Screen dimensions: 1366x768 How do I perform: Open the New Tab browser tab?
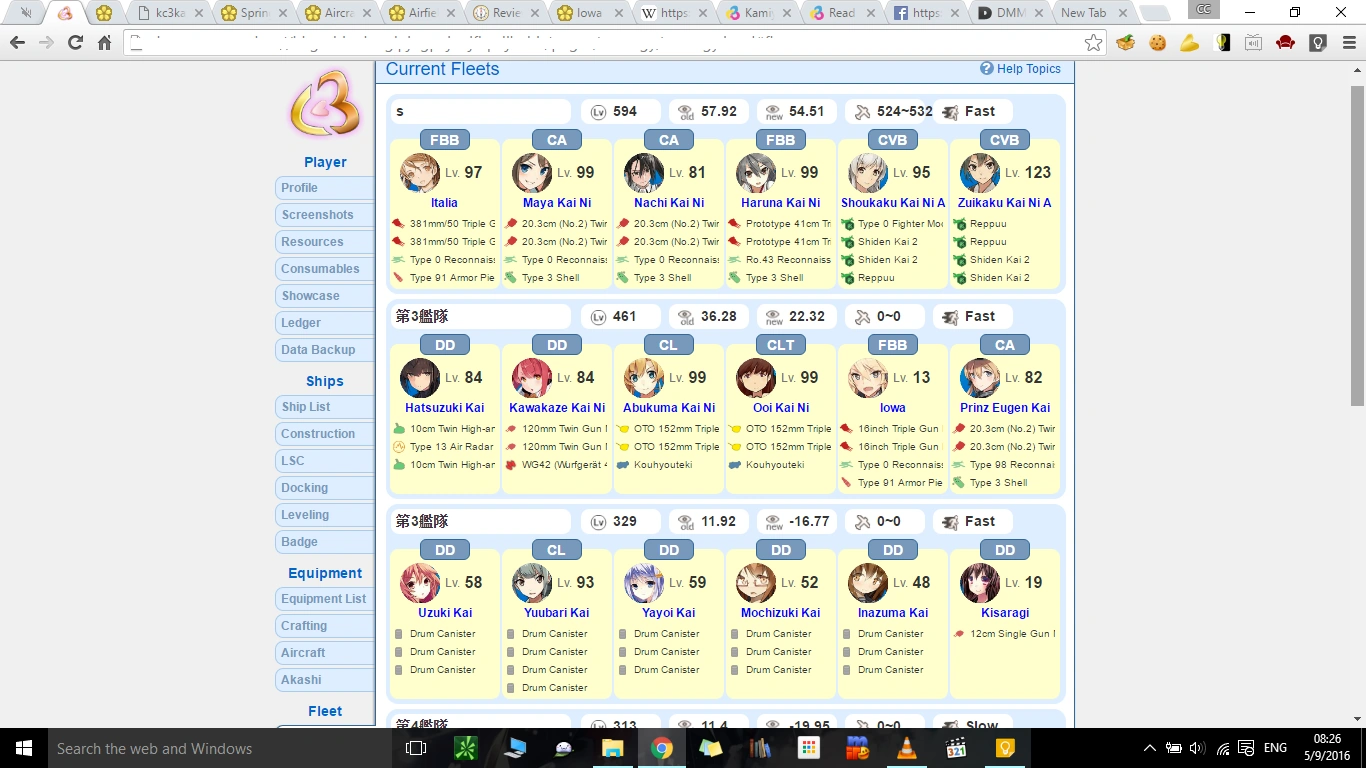pyautogui.click(x=1093, y=13)
